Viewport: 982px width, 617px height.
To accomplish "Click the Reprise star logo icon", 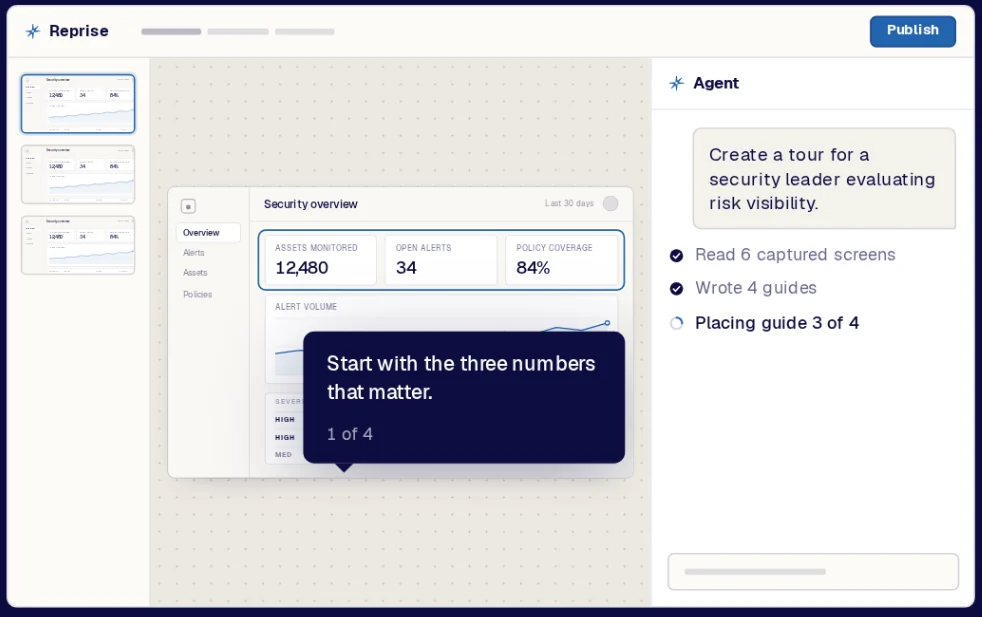I will pyautogui.click(x=33, y=31).
